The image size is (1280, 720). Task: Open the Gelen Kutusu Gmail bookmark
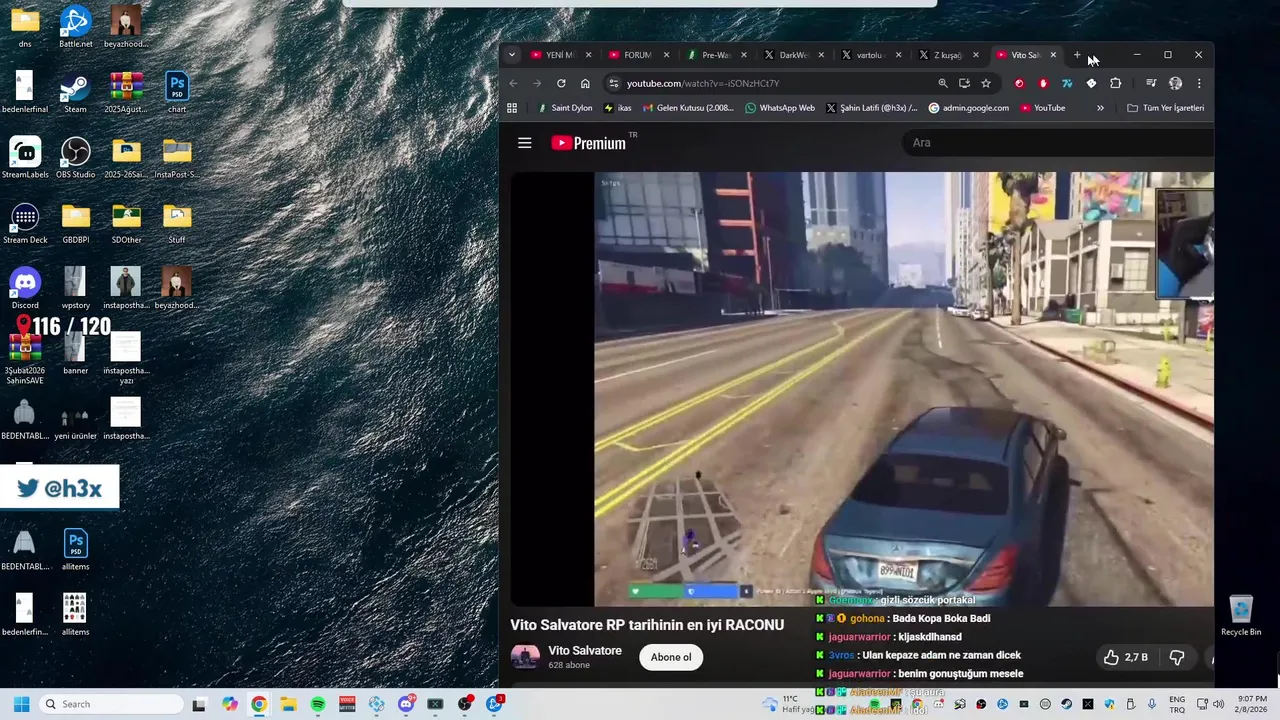688,108
